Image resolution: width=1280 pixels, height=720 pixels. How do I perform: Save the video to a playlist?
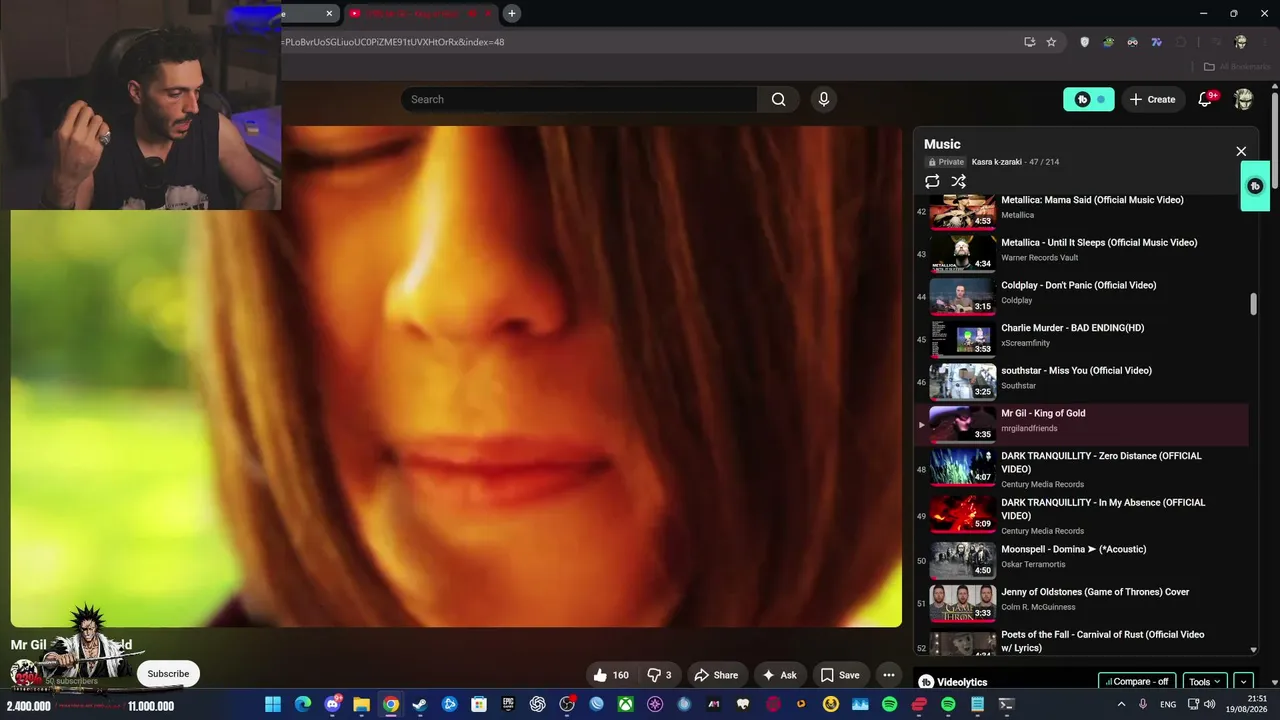pos(840,675)
